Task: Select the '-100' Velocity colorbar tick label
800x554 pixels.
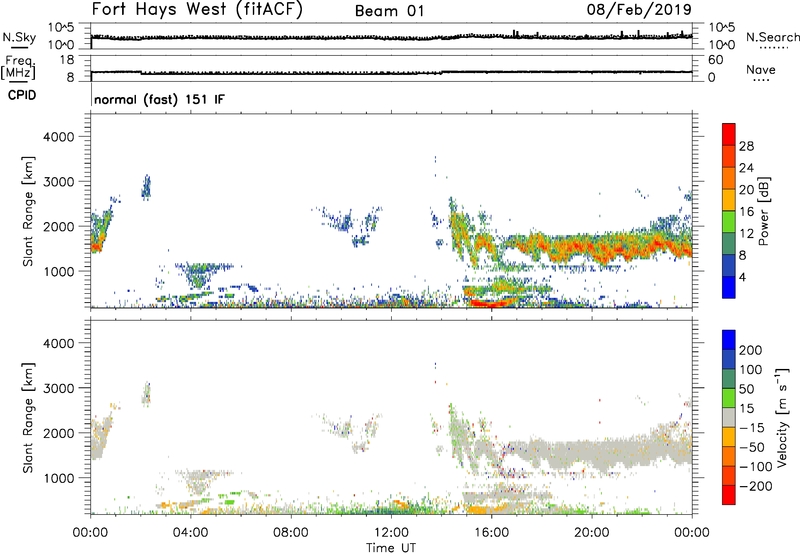Action: [x=755, y=466]
